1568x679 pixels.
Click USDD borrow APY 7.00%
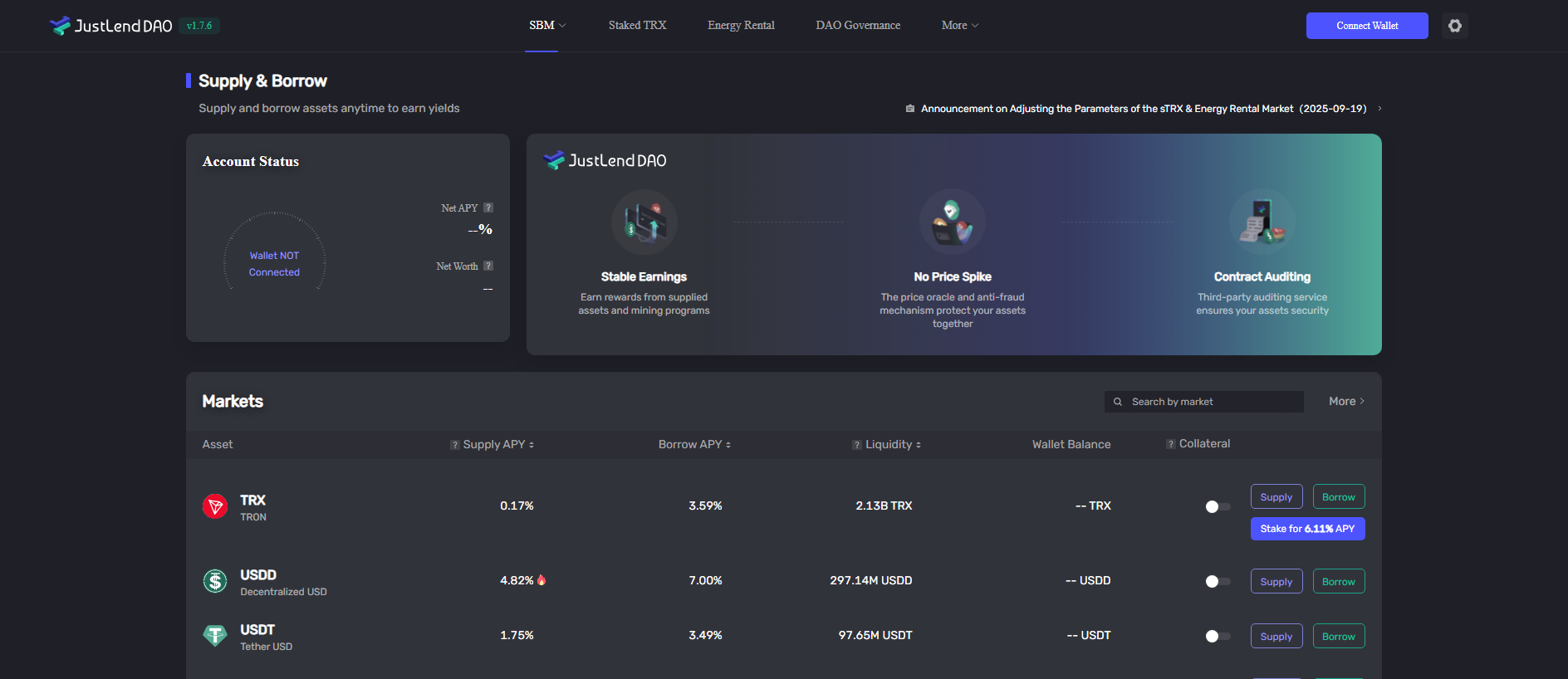705,580
